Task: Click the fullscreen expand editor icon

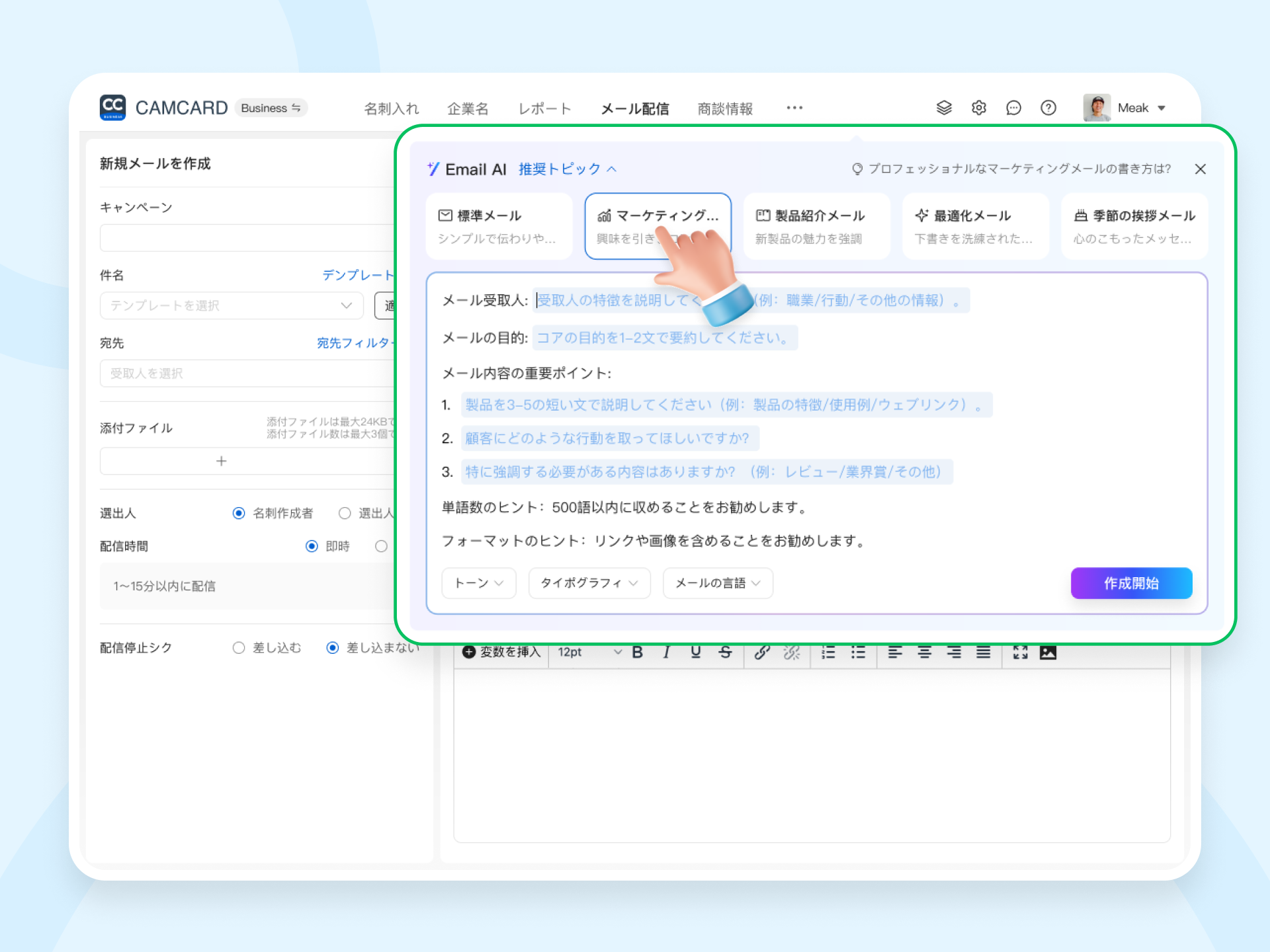Action: point(1020,653)
